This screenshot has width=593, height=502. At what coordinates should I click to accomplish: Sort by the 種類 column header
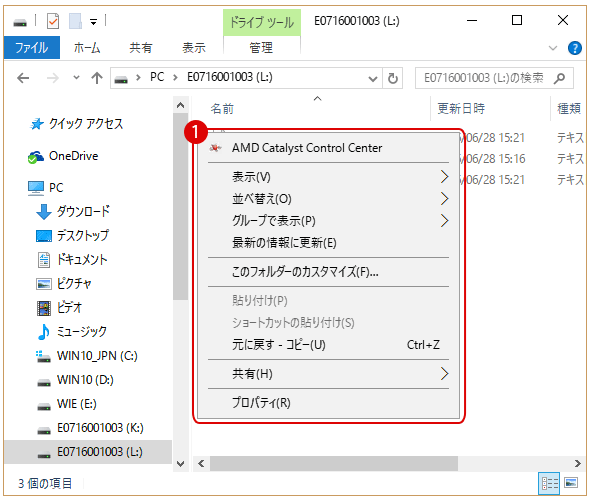tap(569, 109)
